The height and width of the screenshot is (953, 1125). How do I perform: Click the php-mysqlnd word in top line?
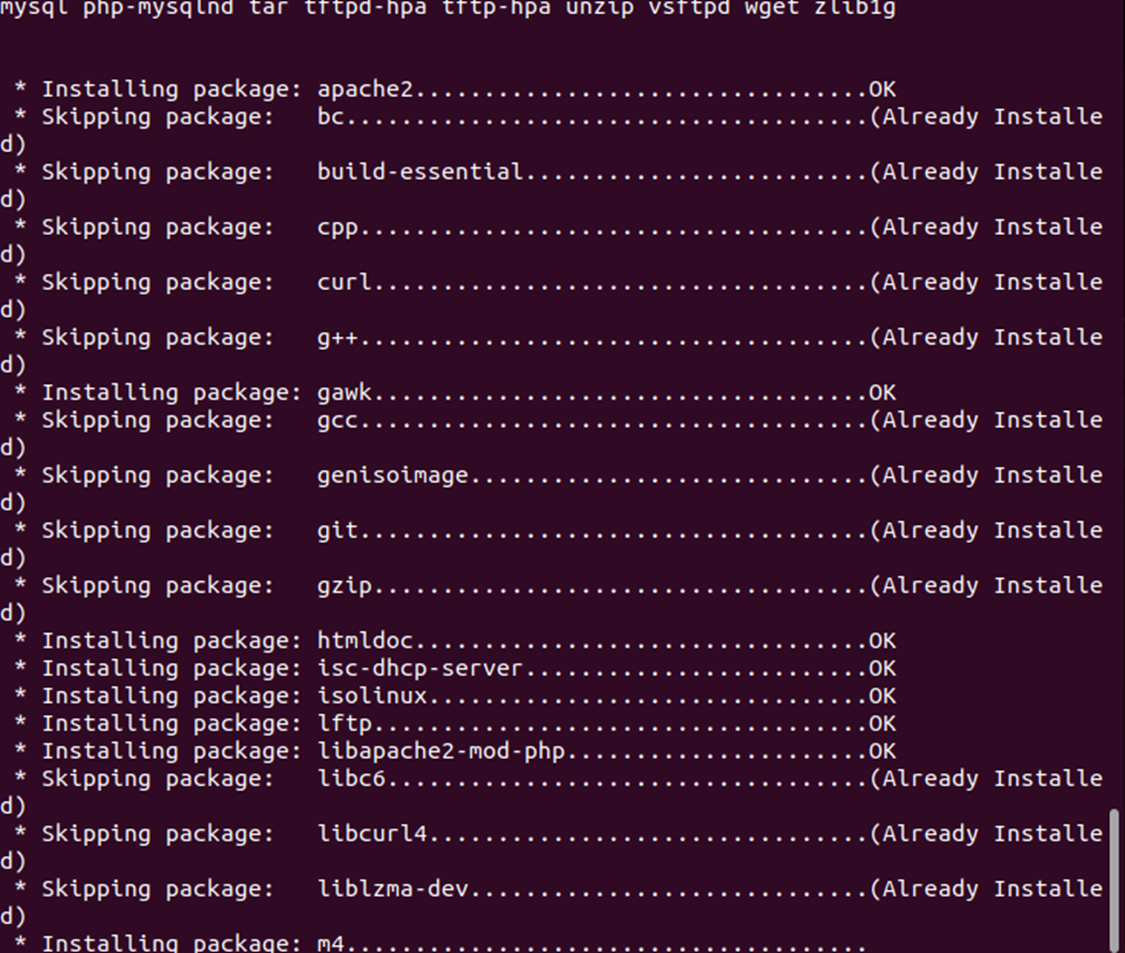click(158, 9)
